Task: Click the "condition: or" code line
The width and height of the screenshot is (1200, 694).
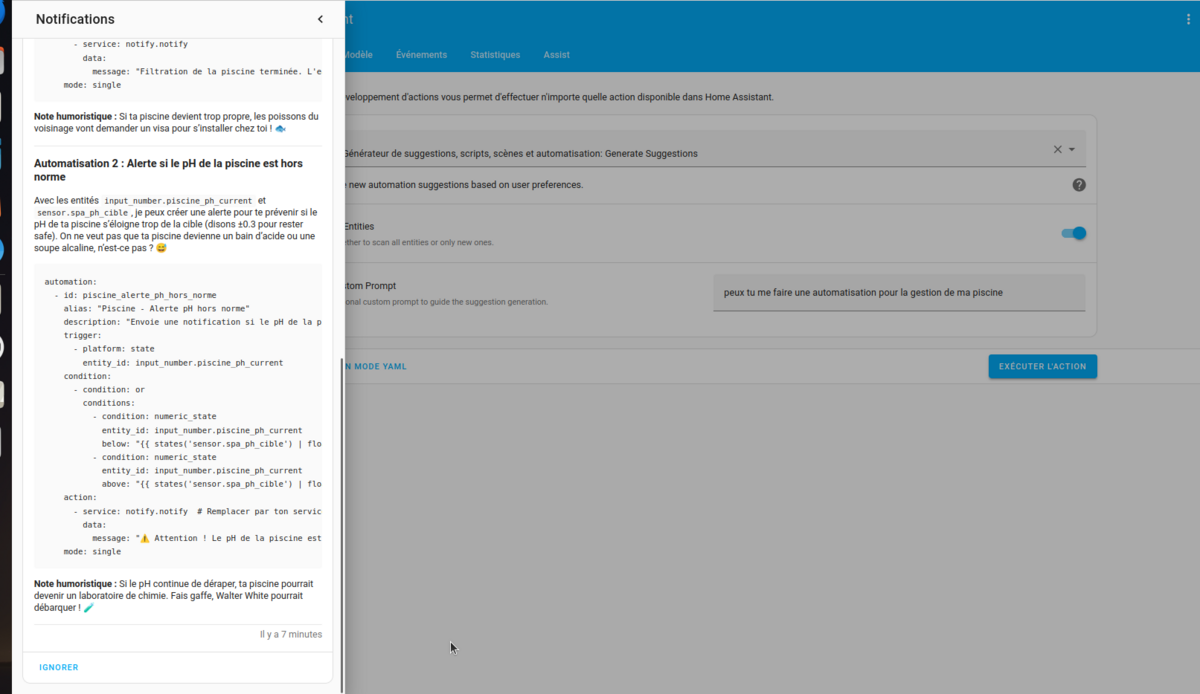Action: [108, 389]
